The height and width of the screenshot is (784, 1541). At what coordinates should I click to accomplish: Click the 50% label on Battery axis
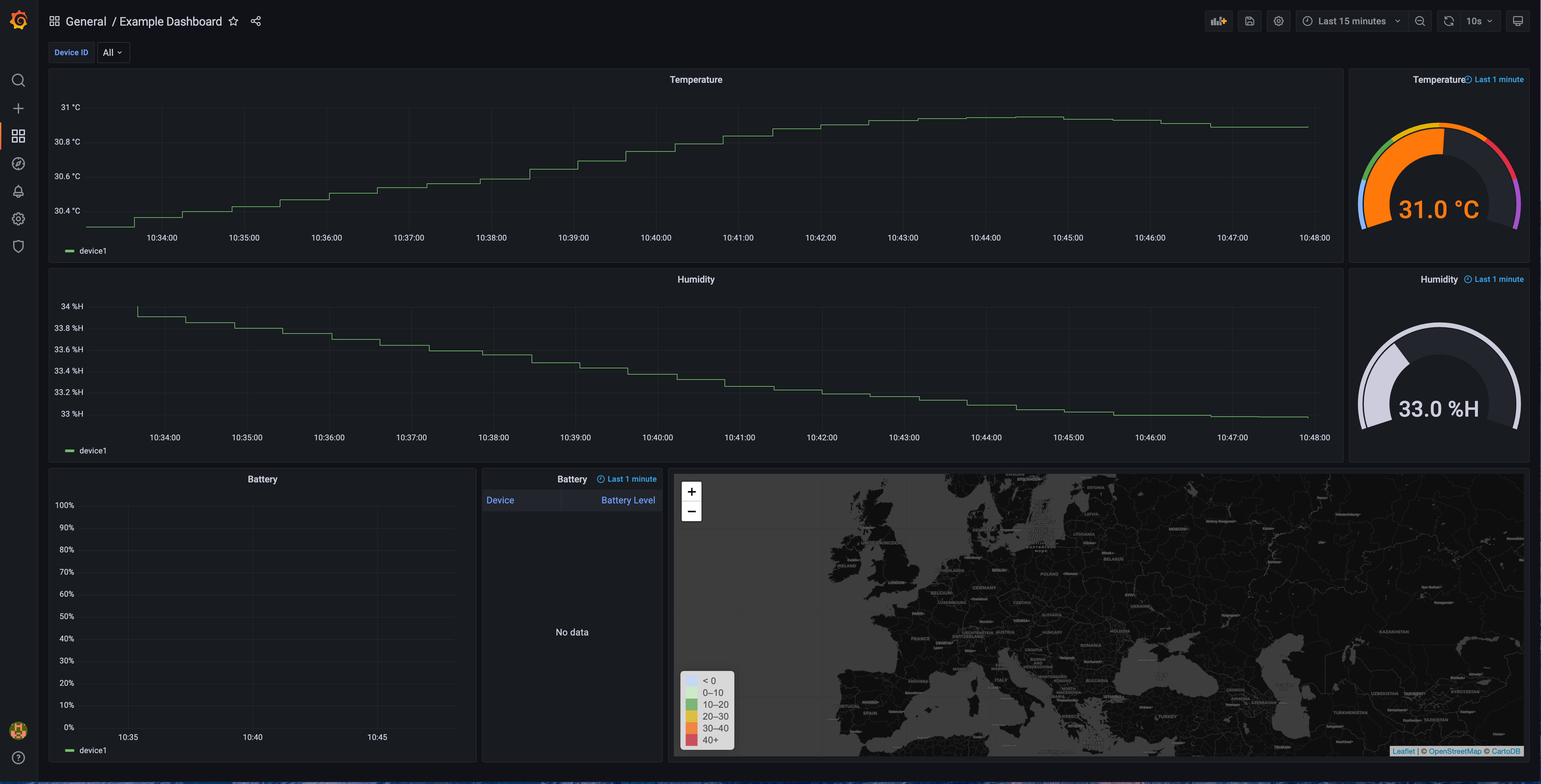pyautogui.click(x=66, y=616)
